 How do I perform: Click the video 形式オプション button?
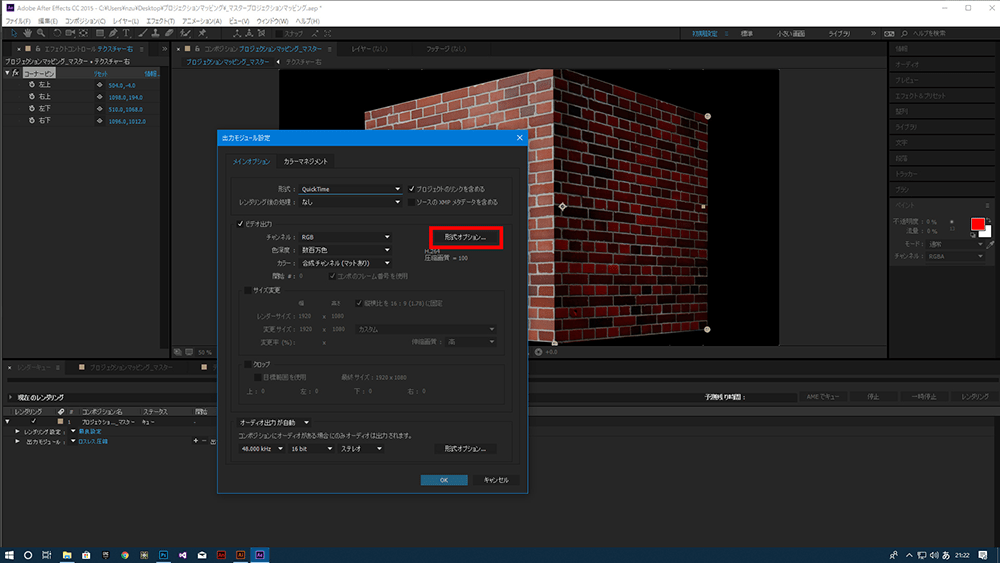point(465,237)
